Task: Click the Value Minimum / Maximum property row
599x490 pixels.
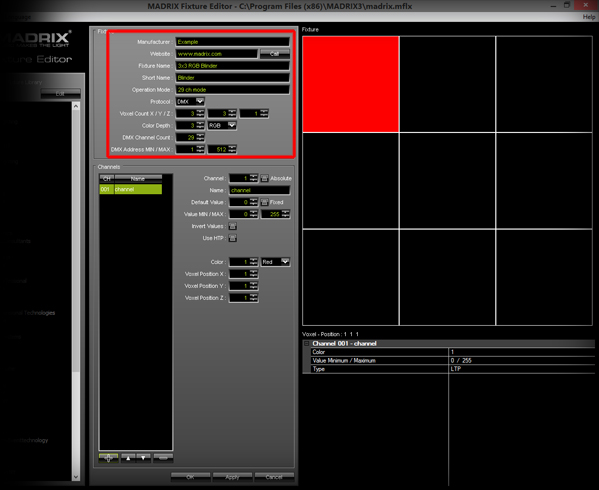Action: [453, 361]
